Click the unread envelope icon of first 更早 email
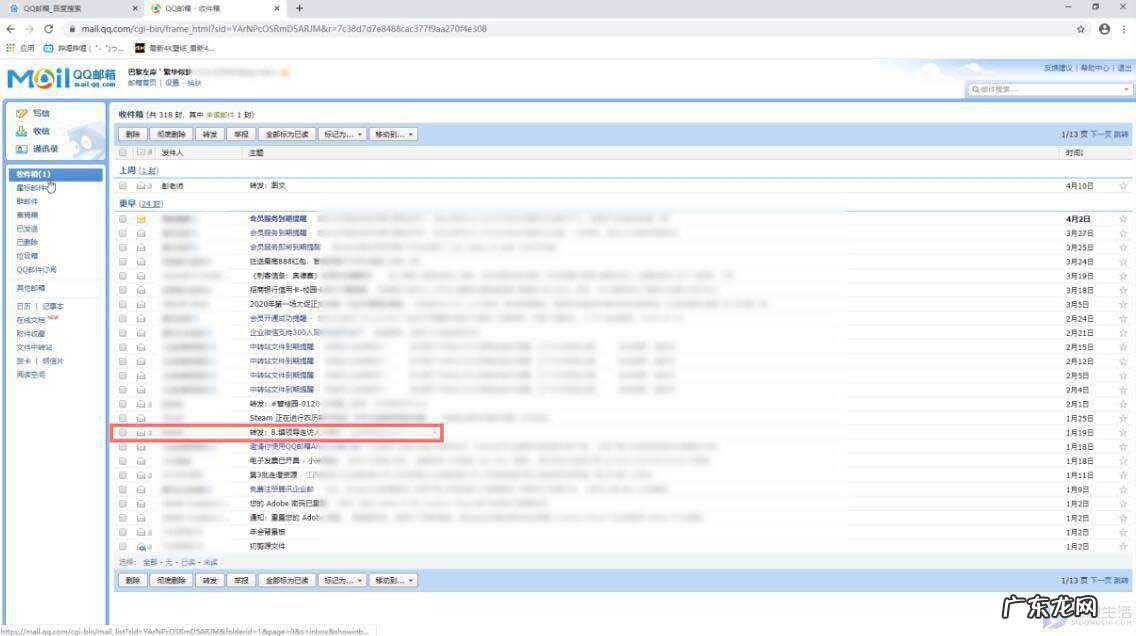 click(x=141, y=218)
